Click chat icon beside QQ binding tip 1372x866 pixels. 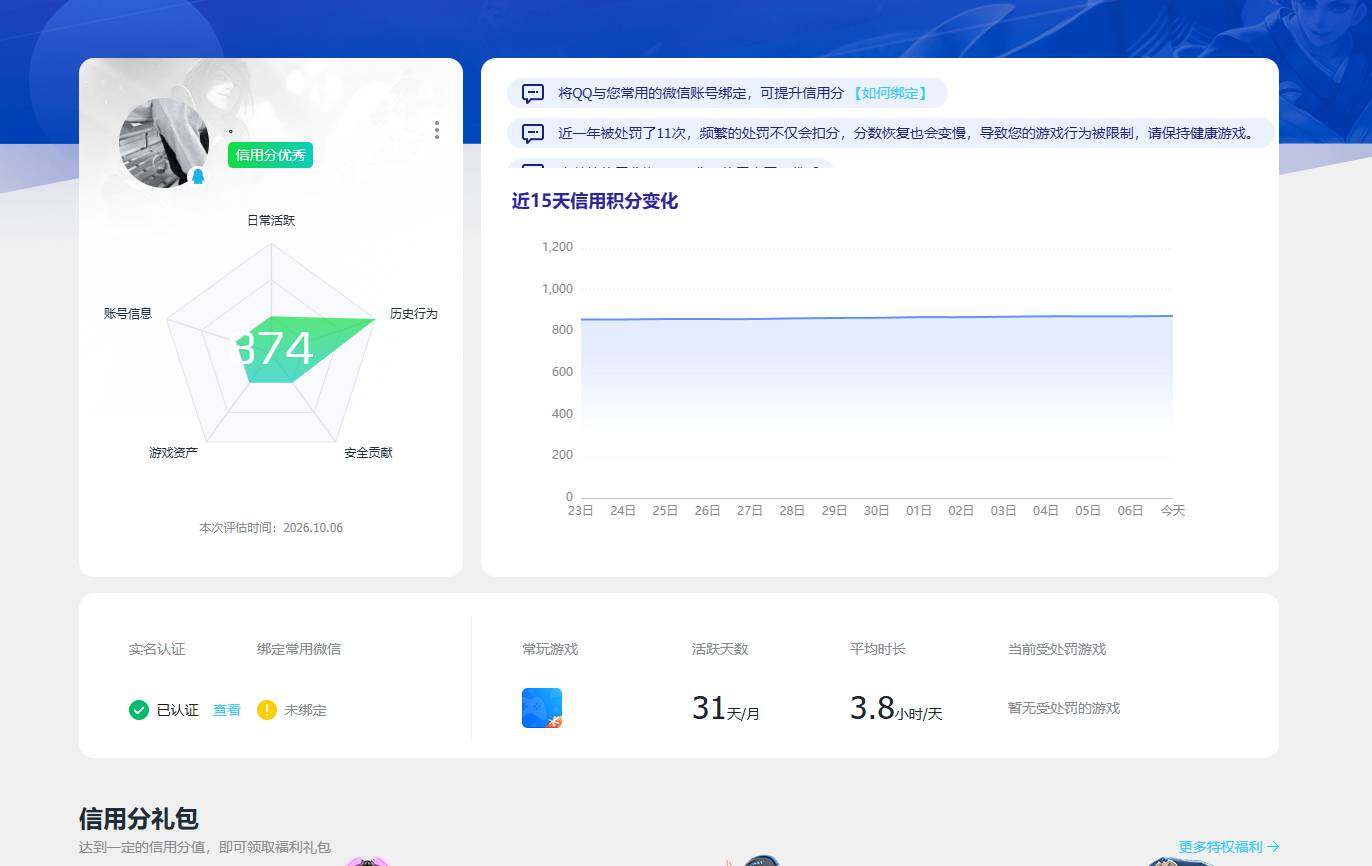tap(533, 94)
